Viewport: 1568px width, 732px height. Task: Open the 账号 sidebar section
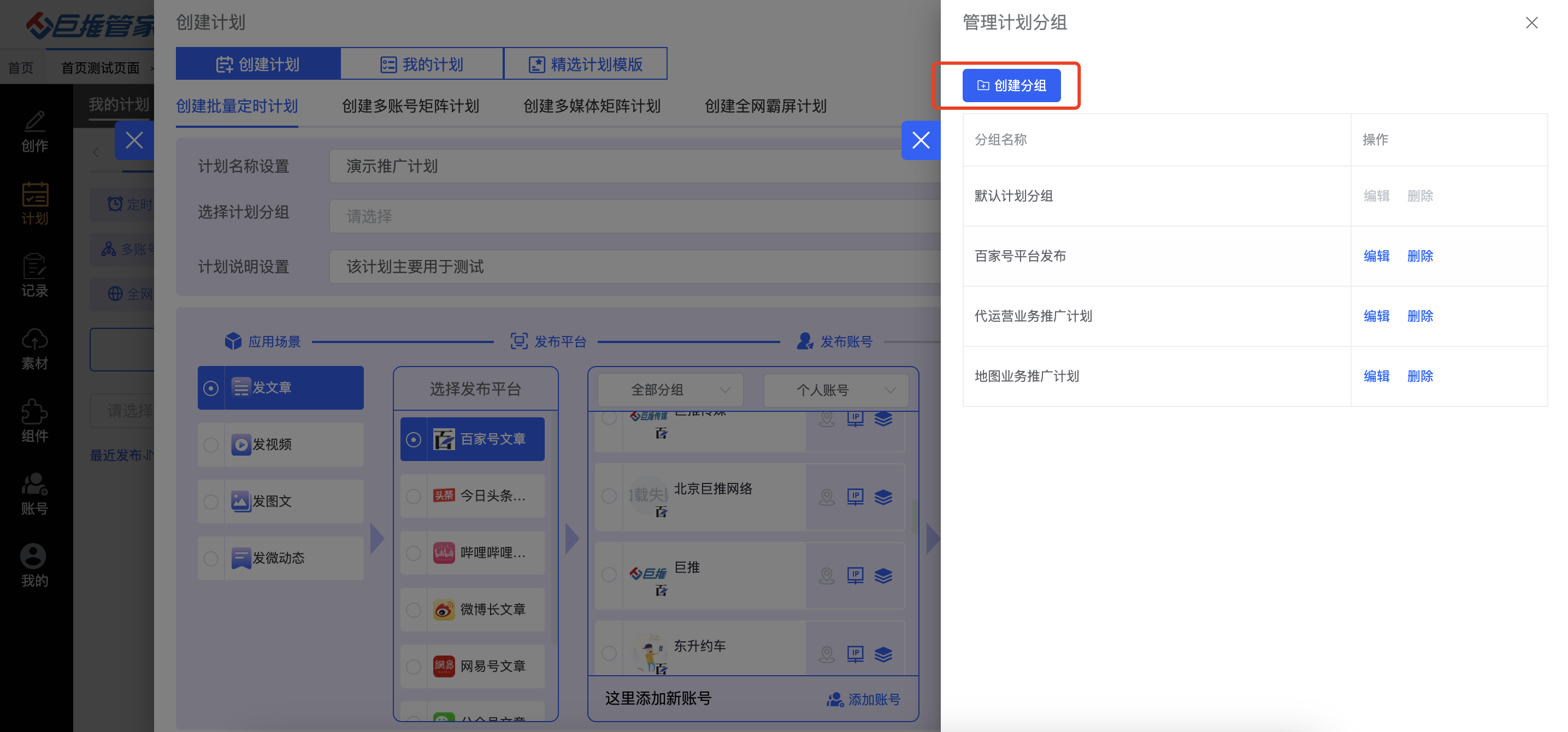point(35,493)
